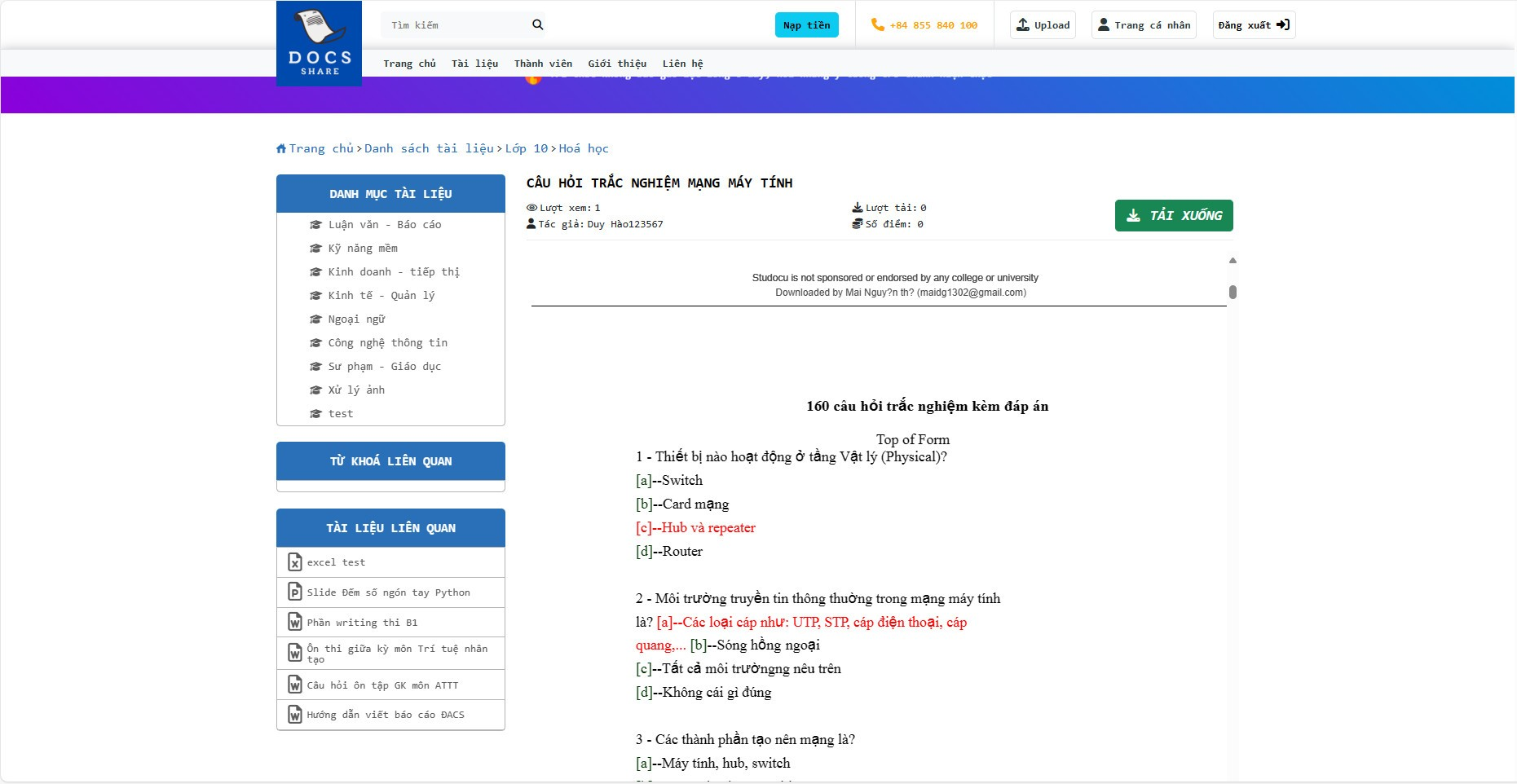Click the Word icon for Ôn thi giữa kỳ
Image resolution: width=1517 pixels, height=784 pixels.
[295, 654]
